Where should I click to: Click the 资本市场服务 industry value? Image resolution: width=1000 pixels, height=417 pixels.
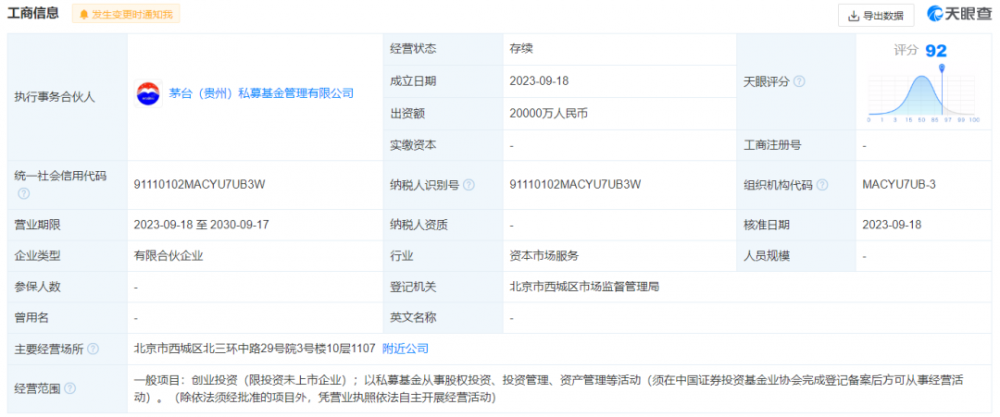click(x=545, y=256)
